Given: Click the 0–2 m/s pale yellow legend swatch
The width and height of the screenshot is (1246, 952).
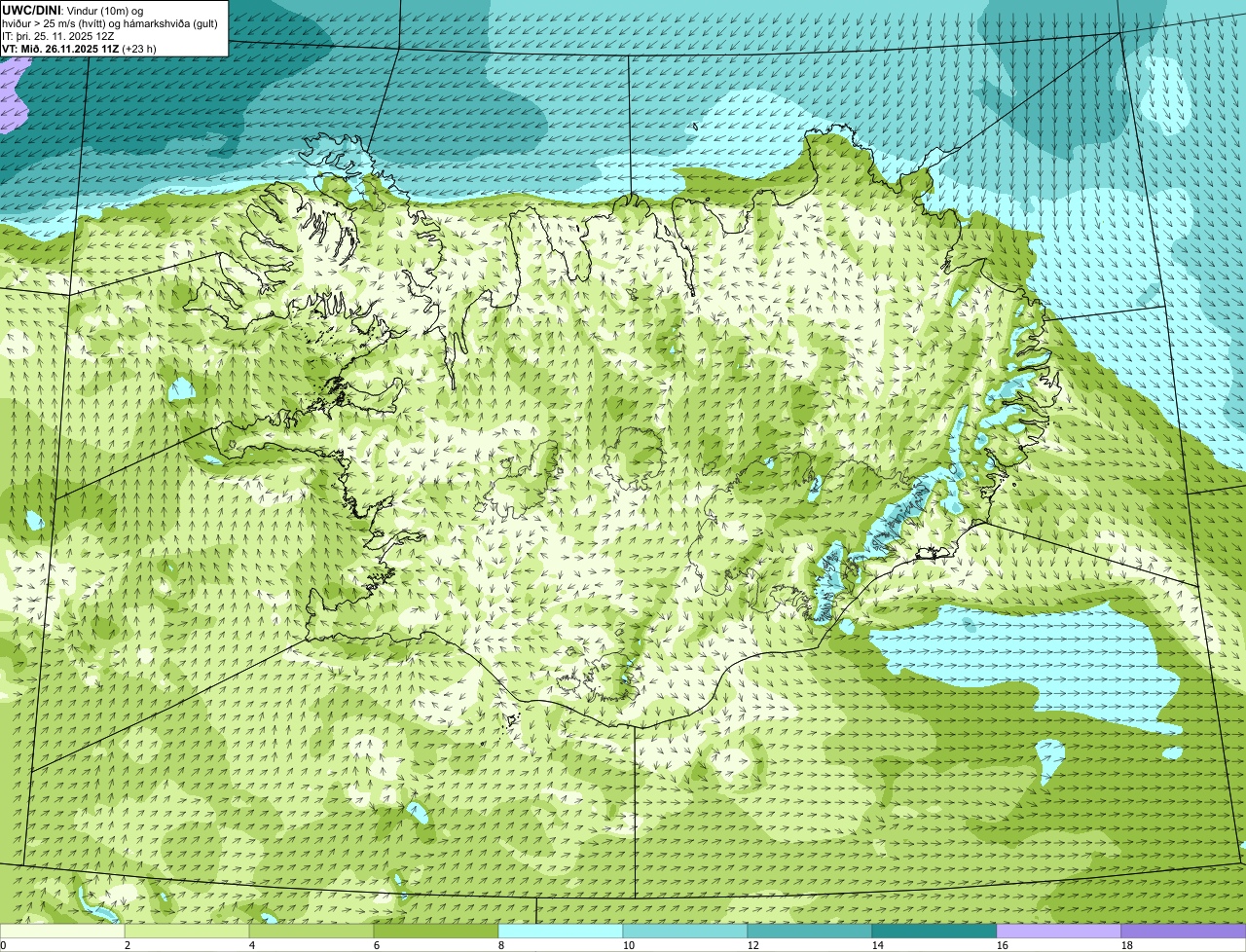Looking at the screenshot, I should pos(62,932).
